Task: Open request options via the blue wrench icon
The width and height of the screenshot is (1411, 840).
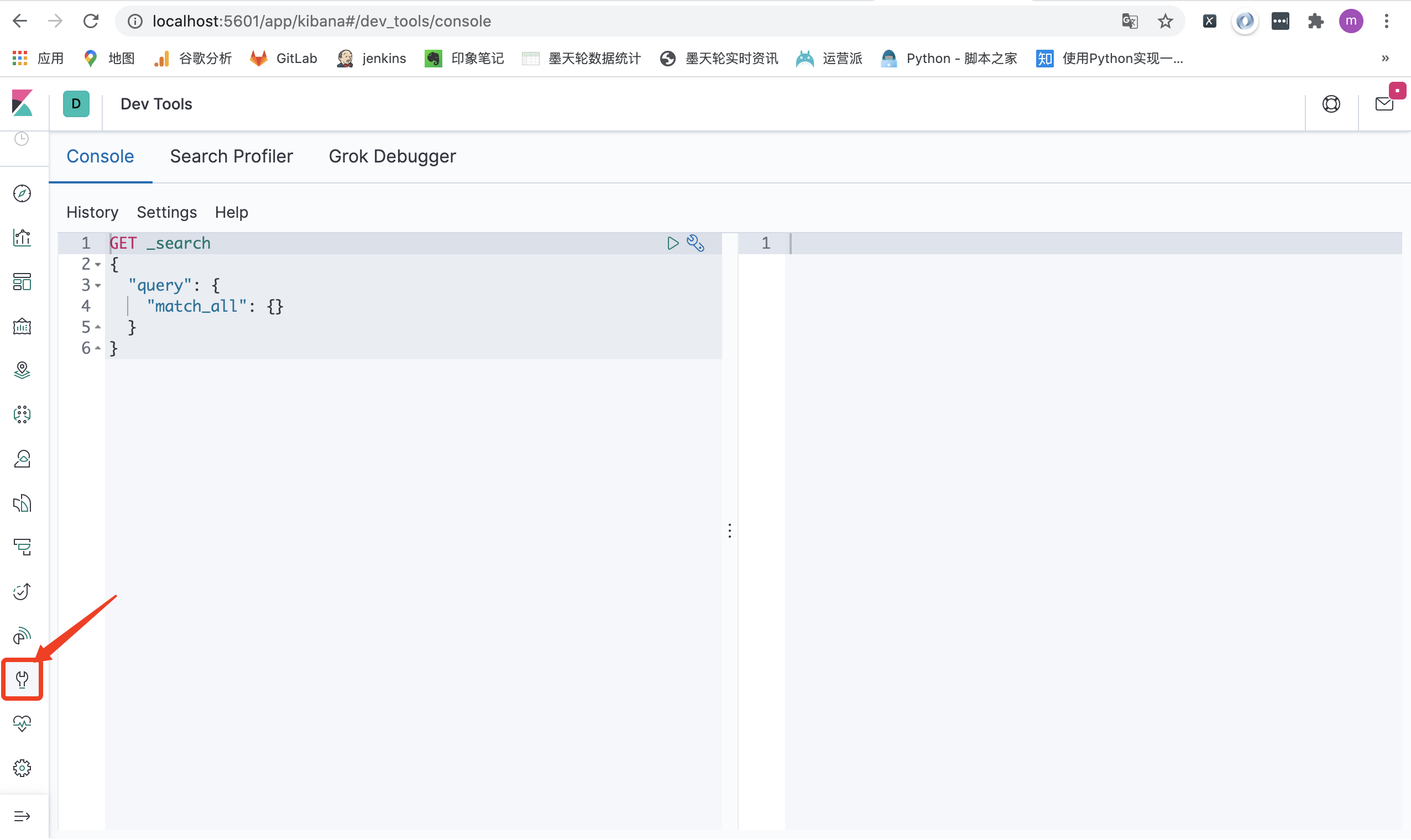Action: (x=696, y=243)
